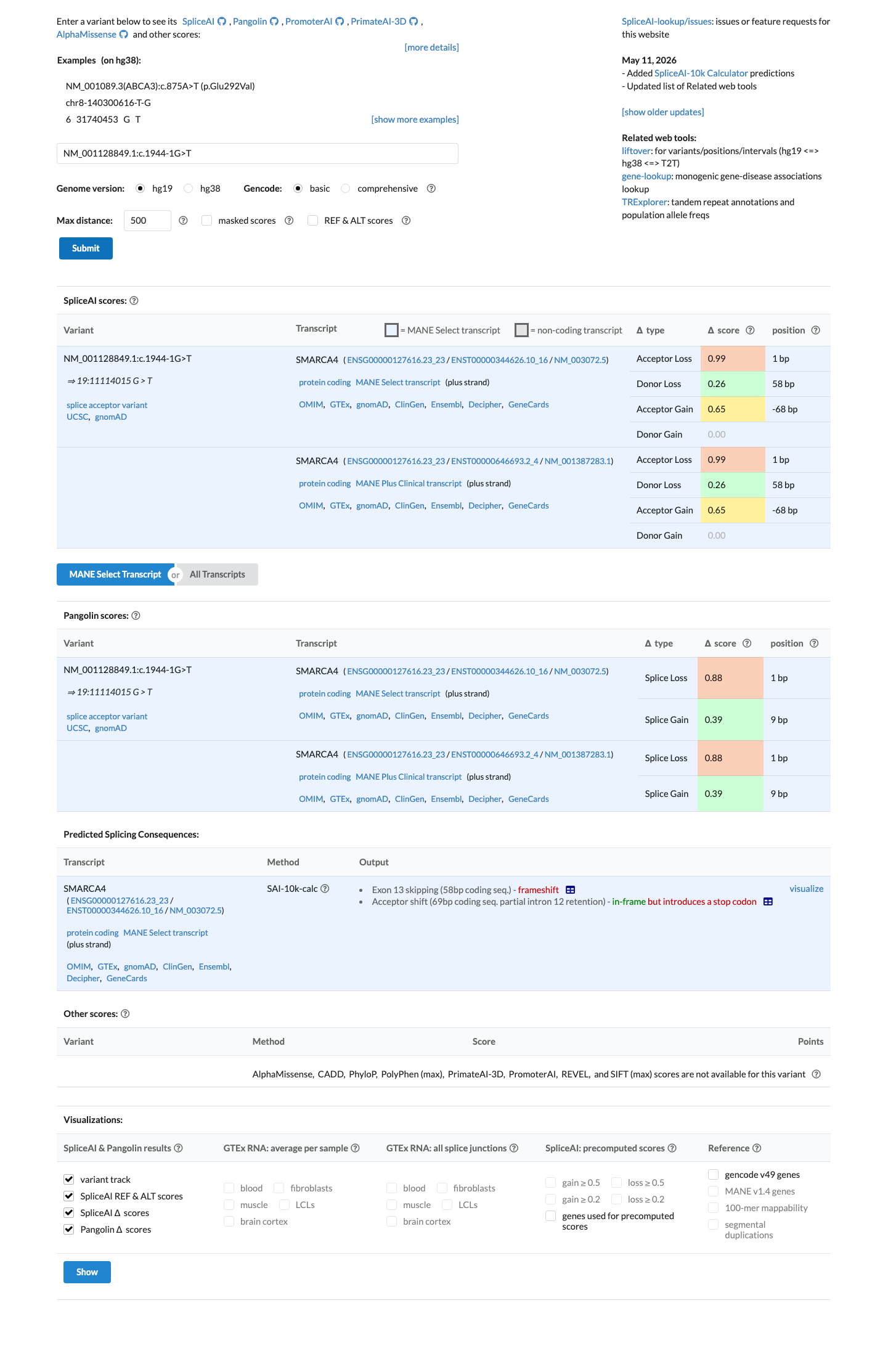Uncheck SpliceAI Δ scores visualization
Viewport: 896px width, 1356px height.
coord(69,1213)
